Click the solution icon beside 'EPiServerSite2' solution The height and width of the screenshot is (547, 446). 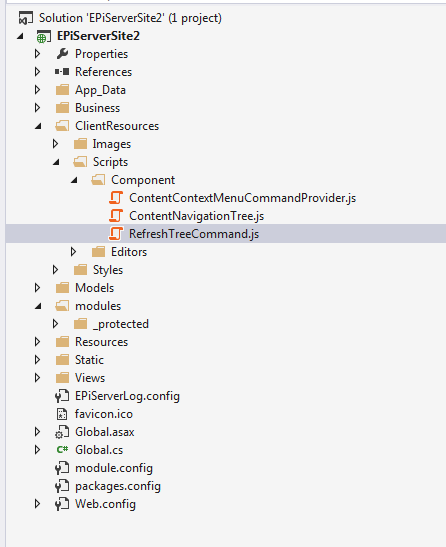coord(25,18)
